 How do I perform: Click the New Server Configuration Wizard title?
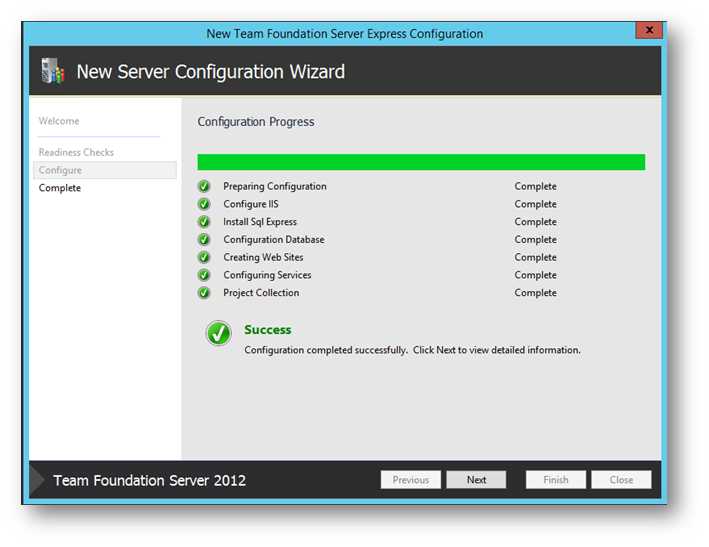[x=210, y=71]
